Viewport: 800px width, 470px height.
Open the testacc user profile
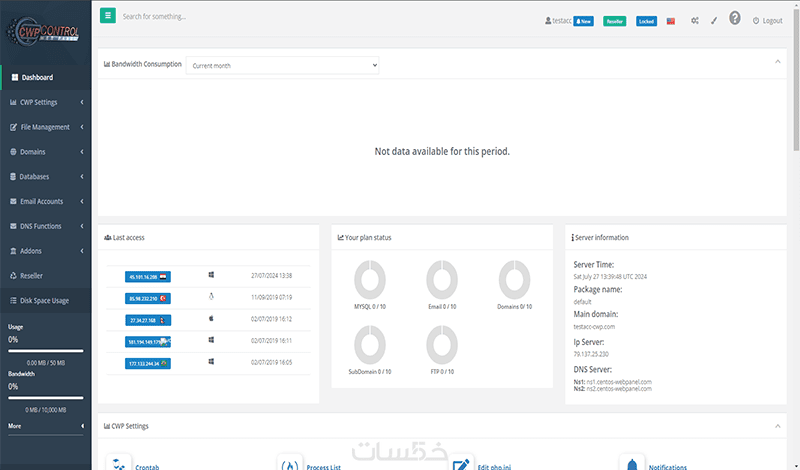pos(558,21)
